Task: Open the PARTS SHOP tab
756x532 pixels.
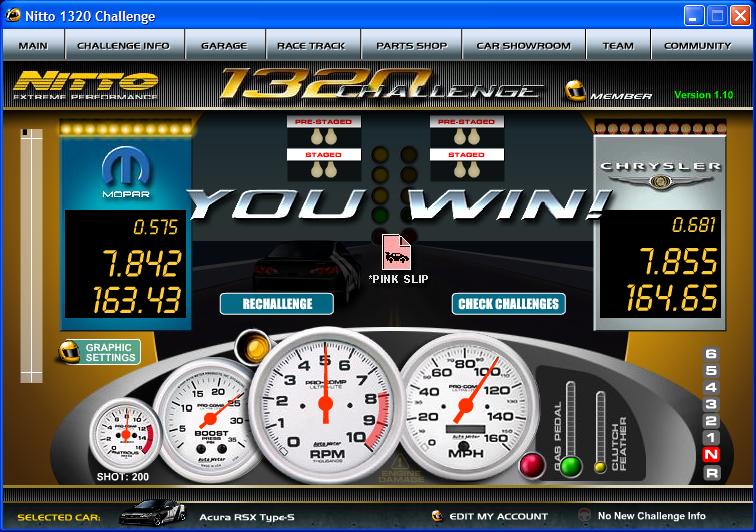Action: coord(411,45)
